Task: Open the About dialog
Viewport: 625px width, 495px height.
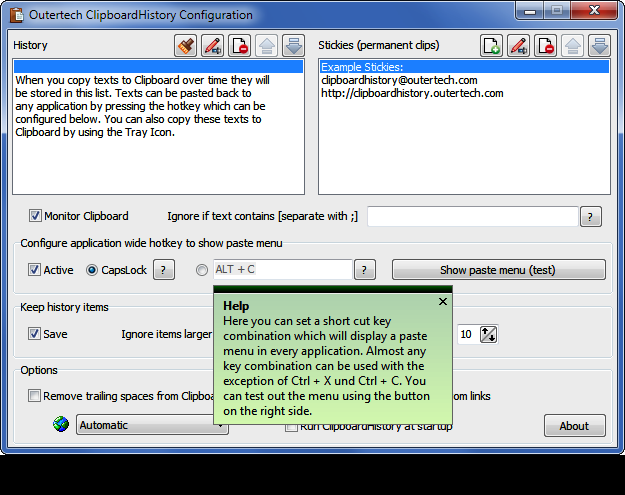Action: tap(574, 426)
